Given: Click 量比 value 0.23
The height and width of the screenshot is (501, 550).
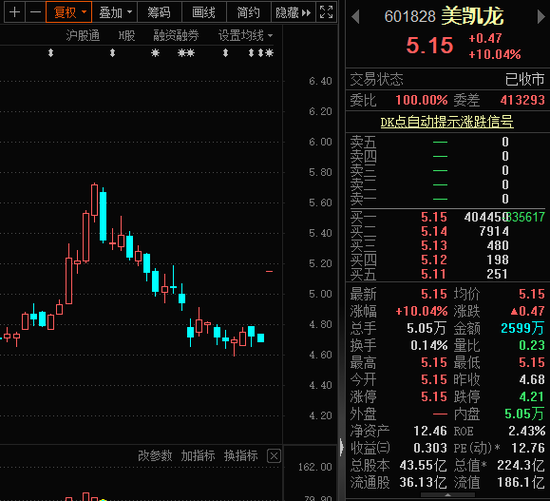Looking at the screenshot, I should click(531, 346).
